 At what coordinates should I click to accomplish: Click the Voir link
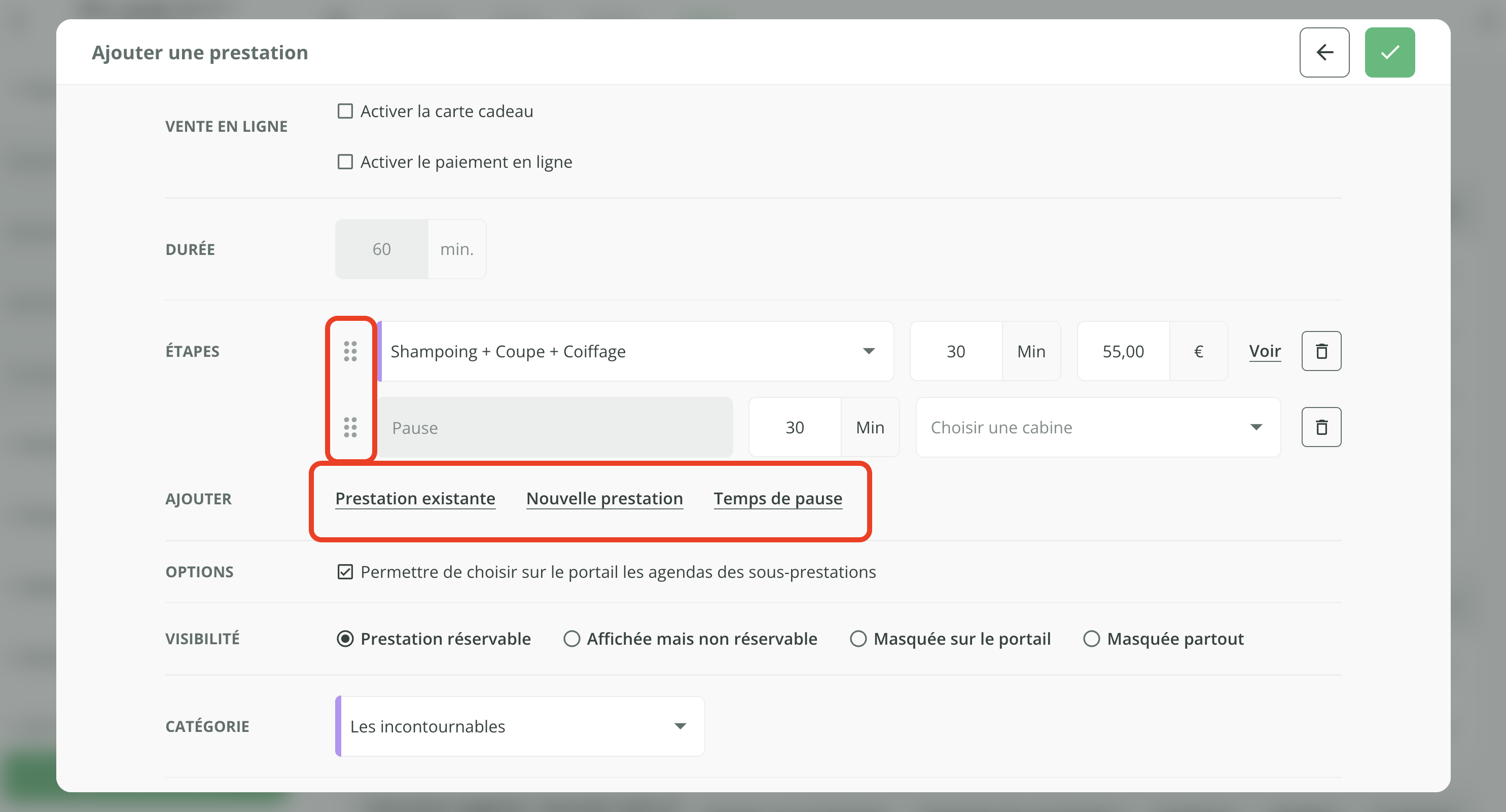1265,351
